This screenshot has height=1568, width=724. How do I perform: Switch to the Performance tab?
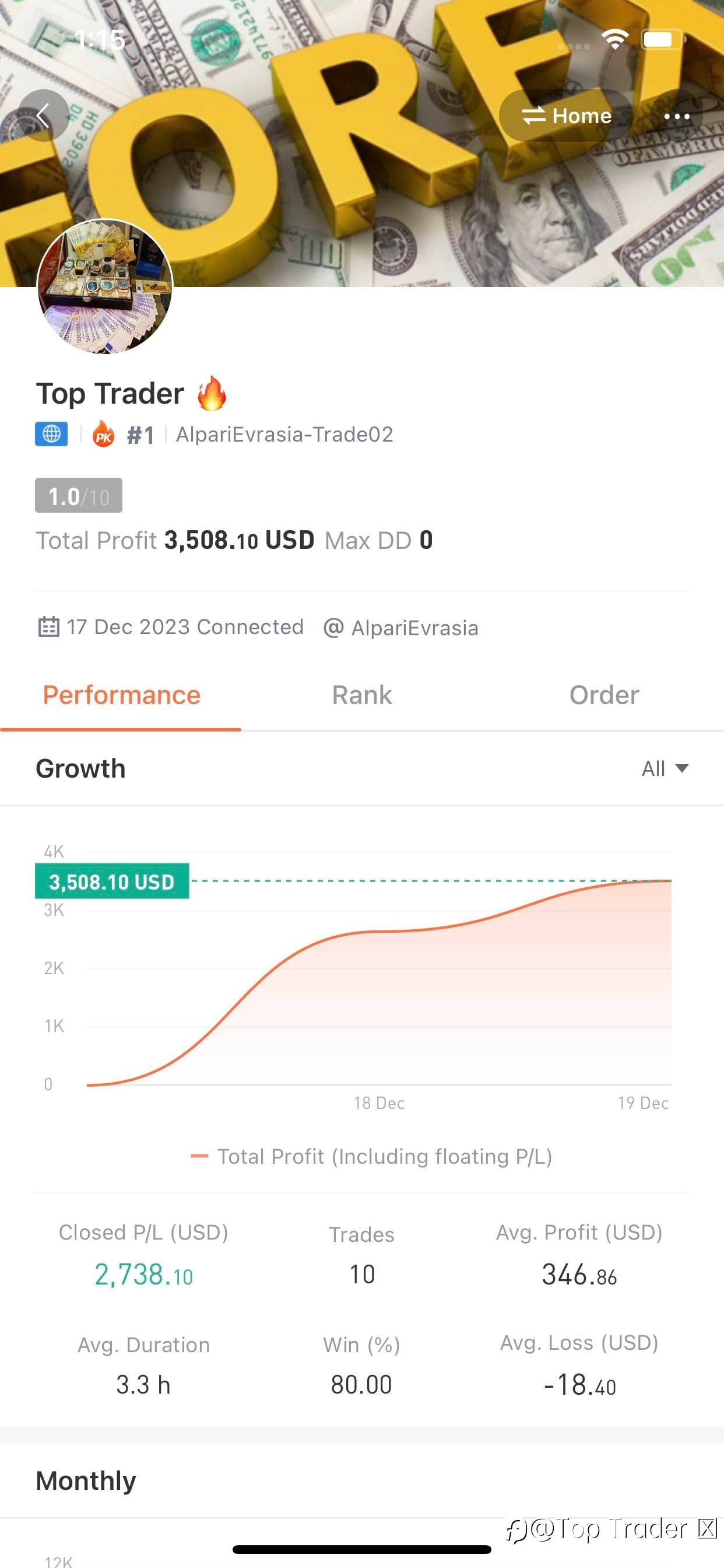click(x=121, y=695)
